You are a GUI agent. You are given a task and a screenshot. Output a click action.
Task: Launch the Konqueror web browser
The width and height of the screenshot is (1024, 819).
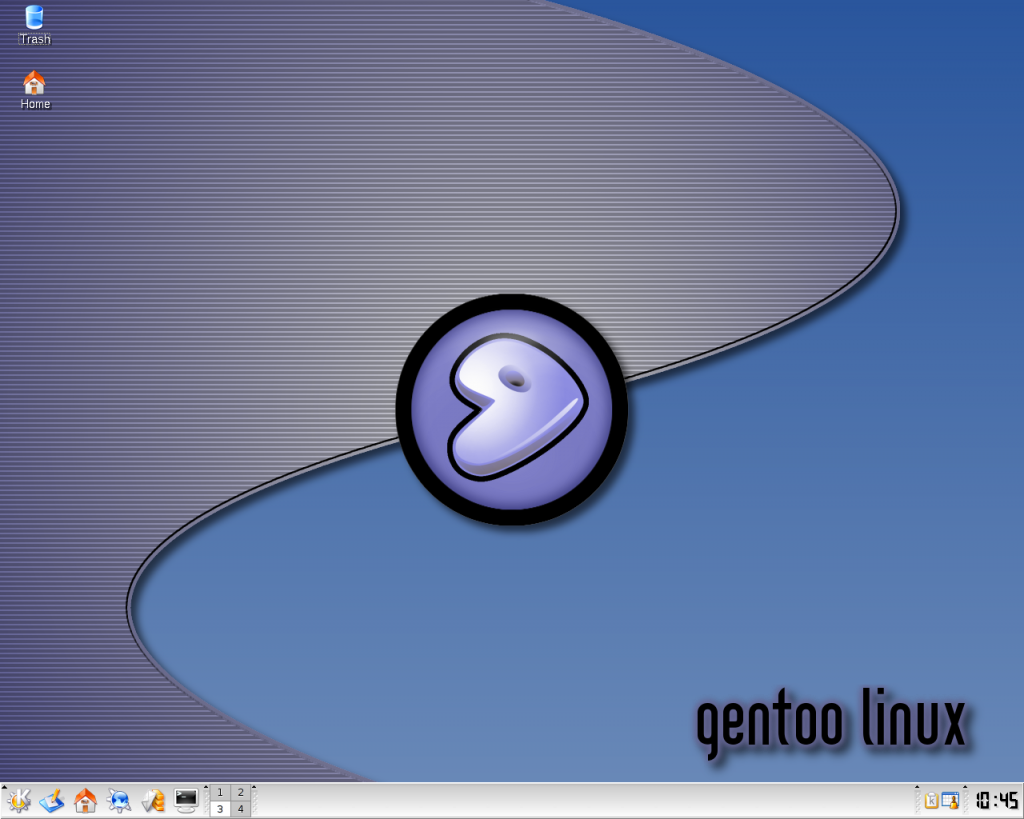tap(119, 800)
